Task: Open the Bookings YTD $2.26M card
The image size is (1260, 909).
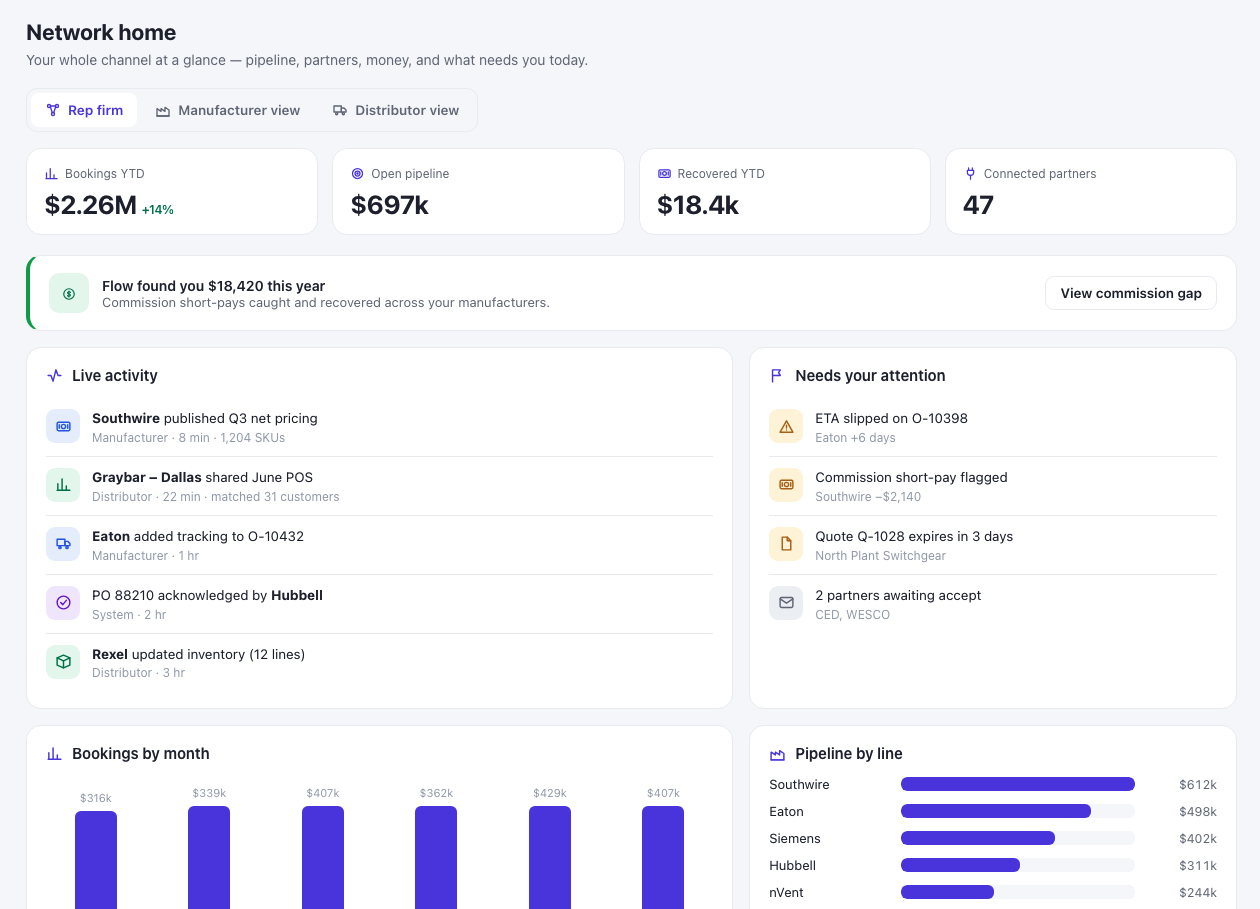Action: coord(172,192)
